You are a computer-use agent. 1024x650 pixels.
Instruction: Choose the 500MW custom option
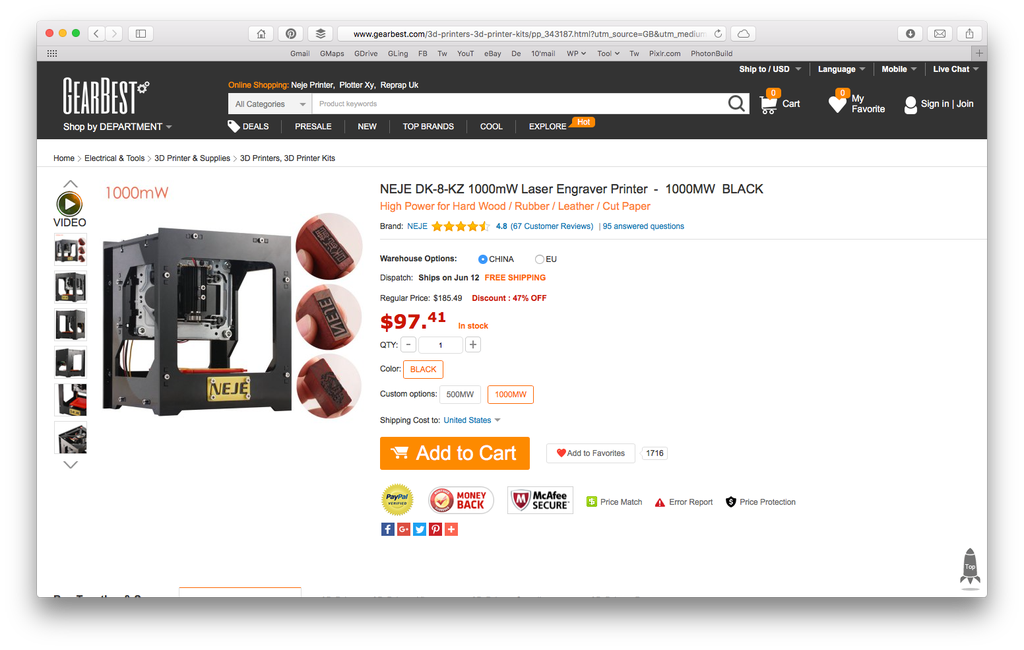[460, 395]
